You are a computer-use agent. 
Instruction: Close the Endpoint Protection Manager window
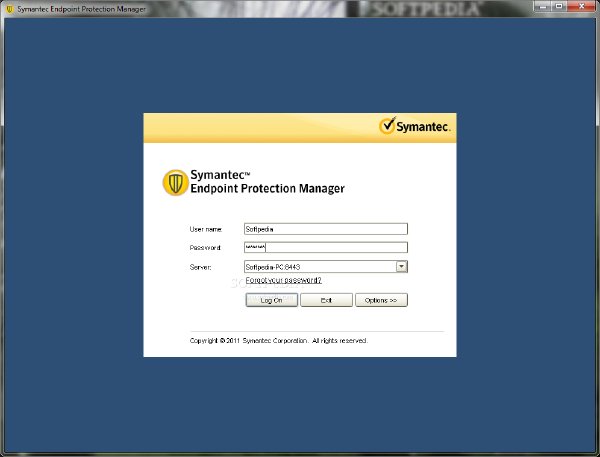(582, 6)
